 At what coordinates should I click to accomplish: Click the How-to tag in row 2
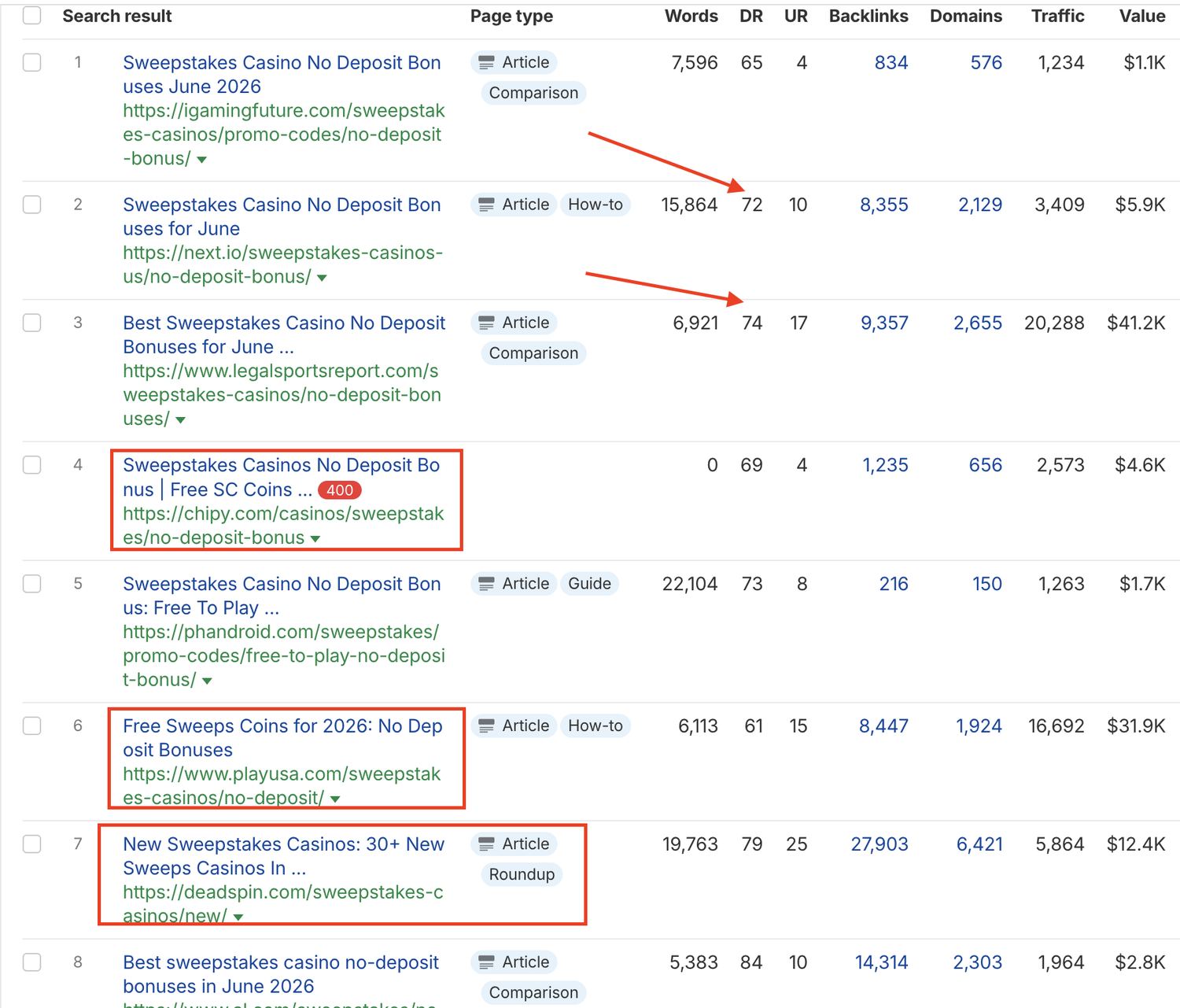tap(596, 205)
